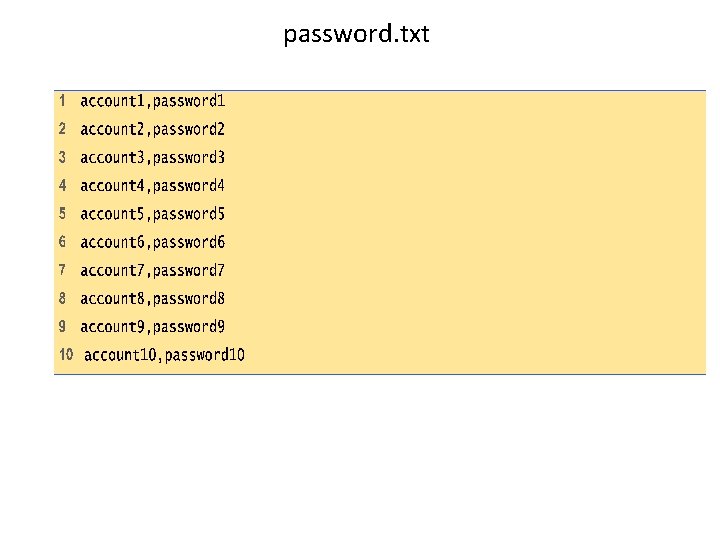The image size is (720, 540).
Task: Click line number 10 in the gutter
Action: coord(66,354)
